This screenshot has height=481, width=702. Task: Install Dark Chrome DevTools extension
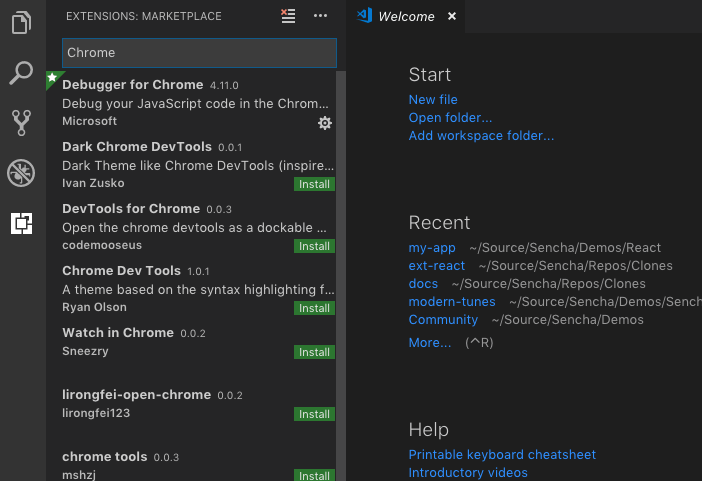tap(314, 184)
